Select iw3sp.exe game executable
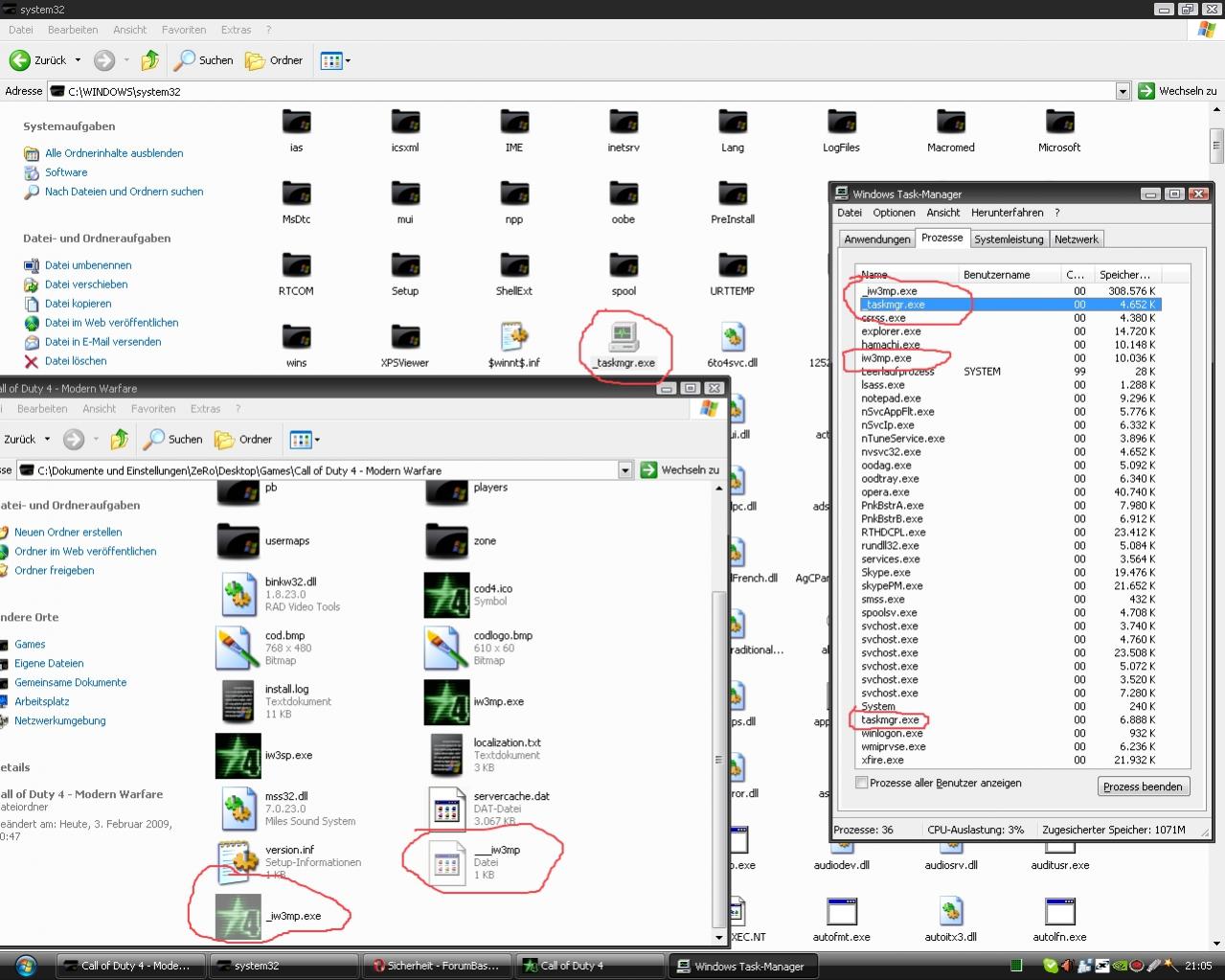Screen dimensions: 1225x980 point(264,756)
